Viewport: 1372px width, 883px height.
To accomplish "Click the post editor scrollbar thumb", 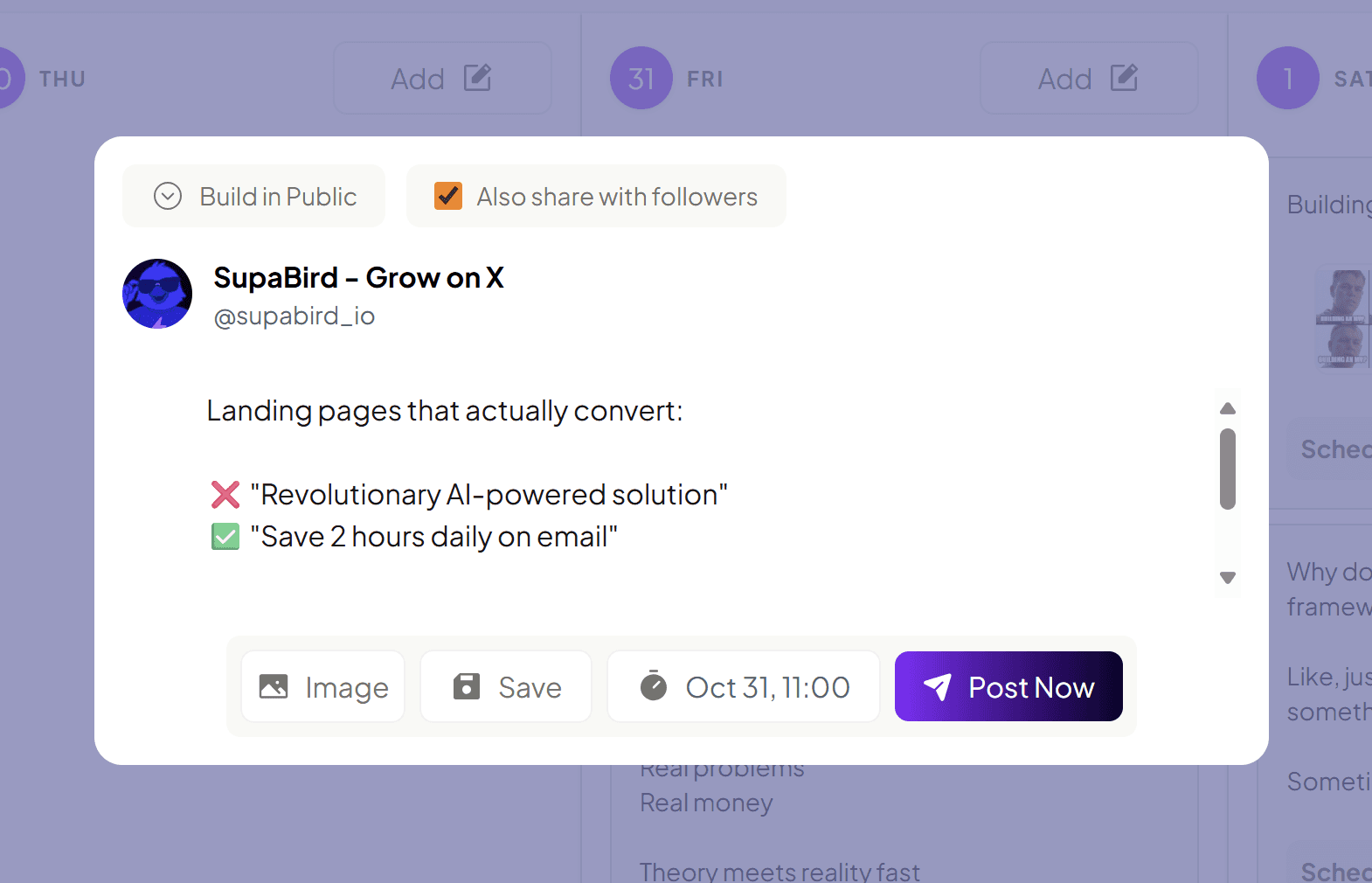I will (1228, 469).
